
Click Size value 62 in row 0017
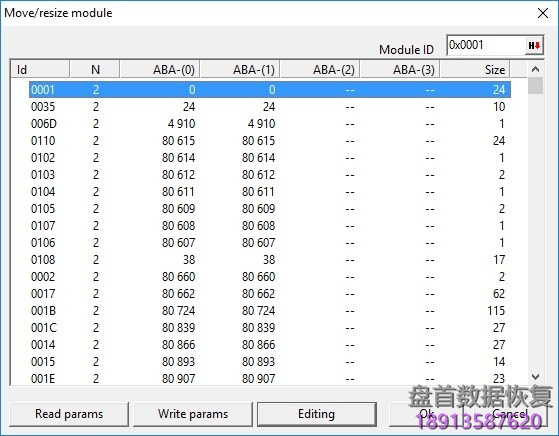coord(499,294)
